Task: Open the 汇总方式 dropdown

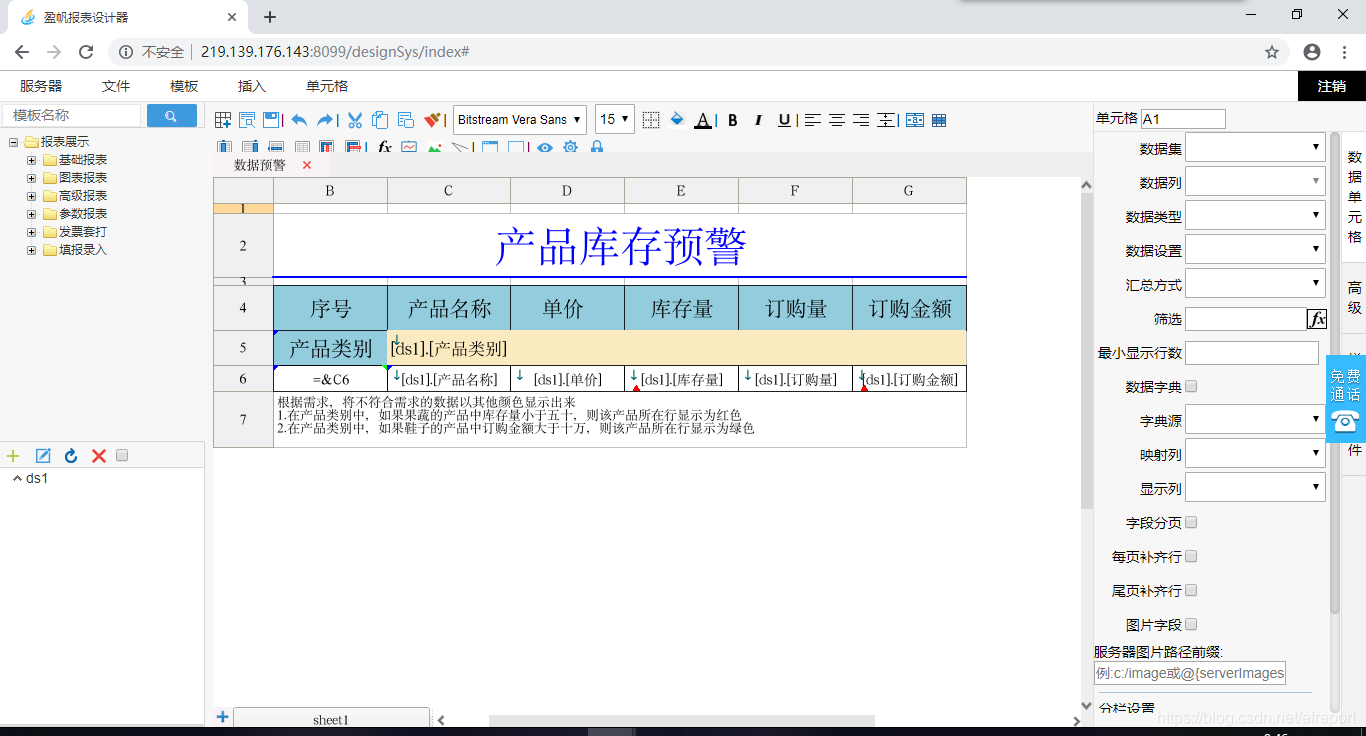Action: click(x=1255, y=284)
